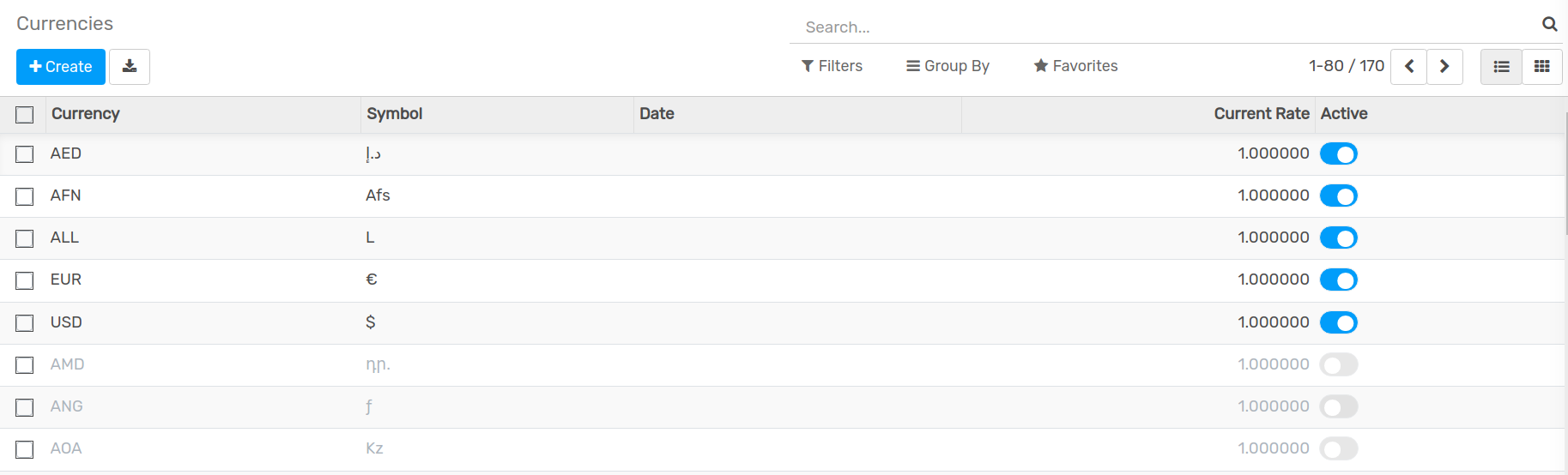Tick the checkbox for EUR row
1568x475 pixels.
click(25, 280)
